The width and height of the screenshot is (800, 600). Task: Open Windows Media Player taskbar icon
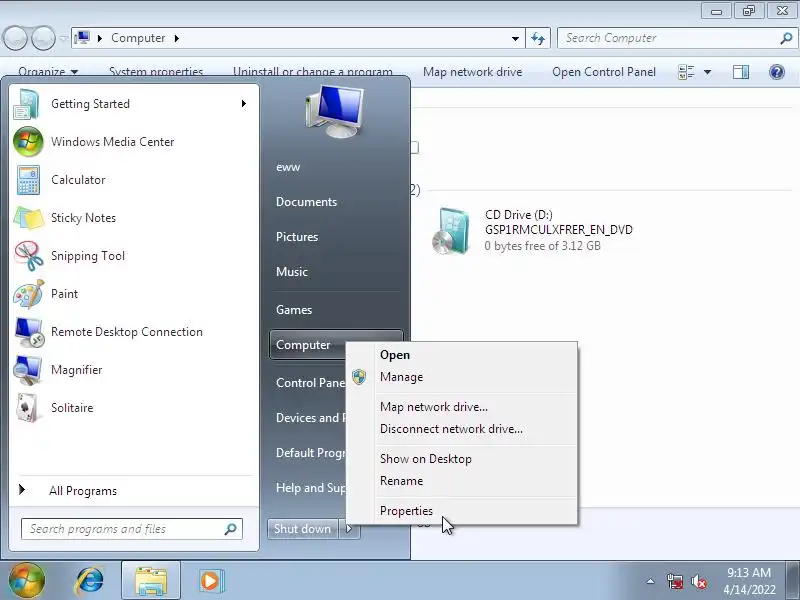[210, 581]
